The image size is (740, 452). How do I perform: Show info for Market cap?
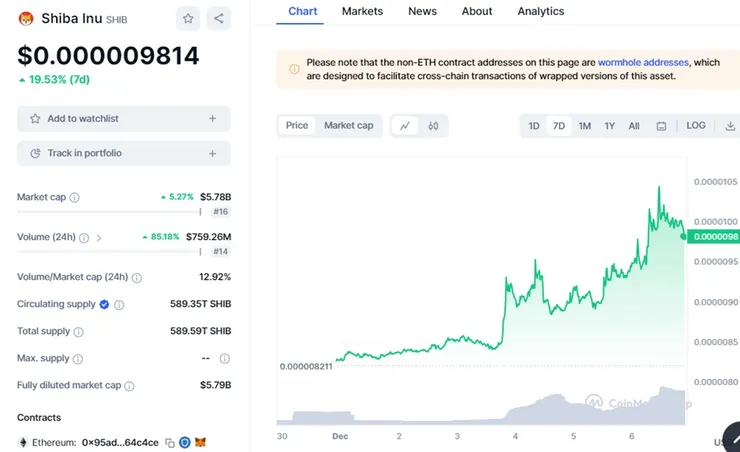[x=75, y=198]
